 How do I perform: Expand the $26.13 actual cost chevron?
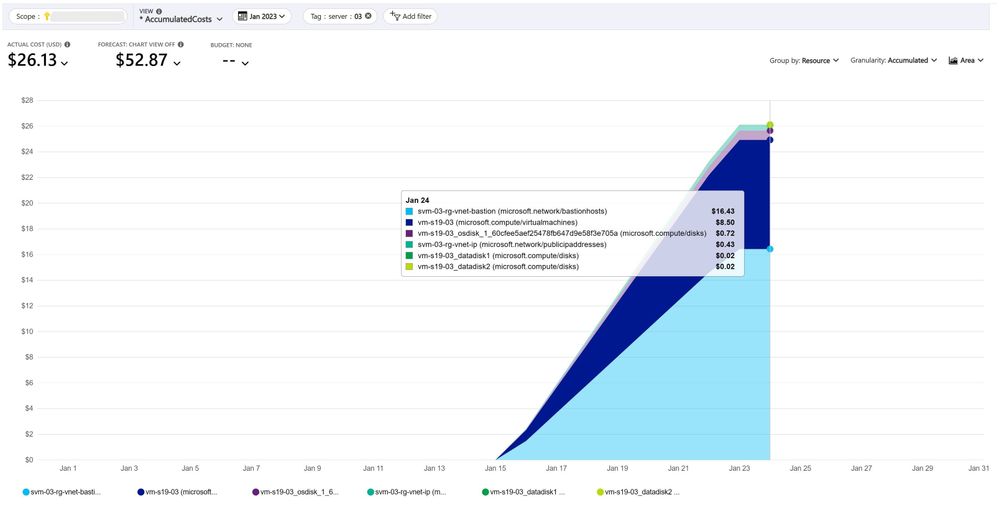point(65,63)
